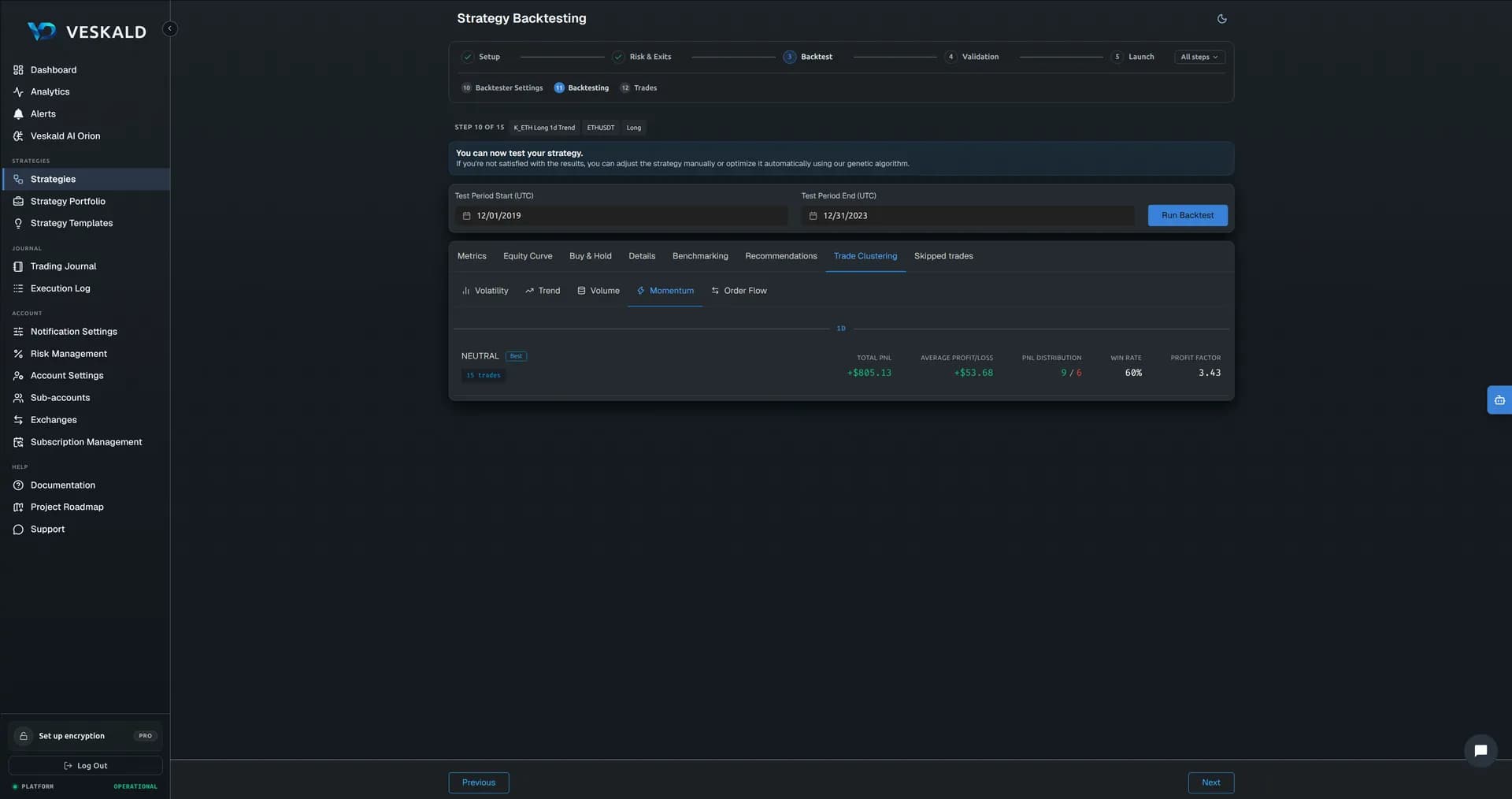Switch to the Recommendations tab

pos(781,256)
